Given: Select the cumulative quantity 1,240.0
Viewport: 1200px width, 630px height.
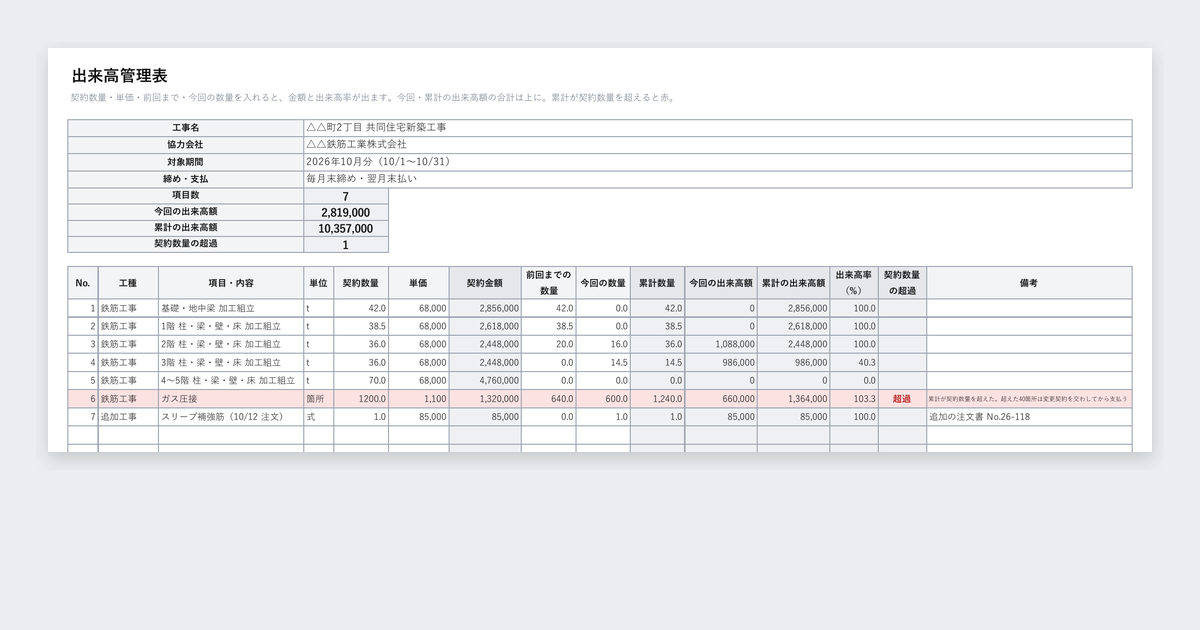Looking at the screenshot, I should pyautogui.click(x=657, y=399).
